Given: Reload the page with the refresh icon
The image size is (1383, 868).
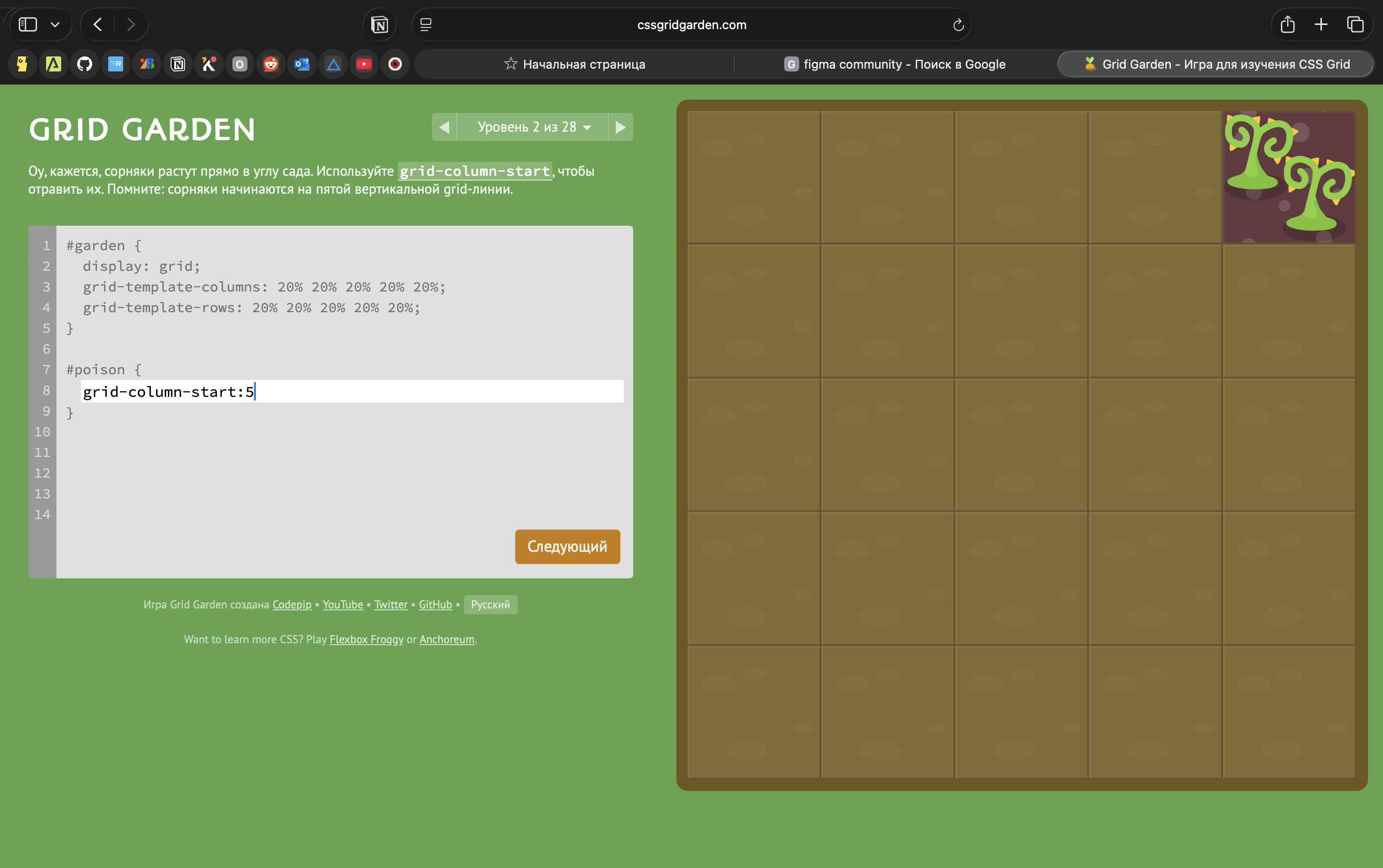Looking at the screenshot, I should pyautogui.click(x=958, y=24).
